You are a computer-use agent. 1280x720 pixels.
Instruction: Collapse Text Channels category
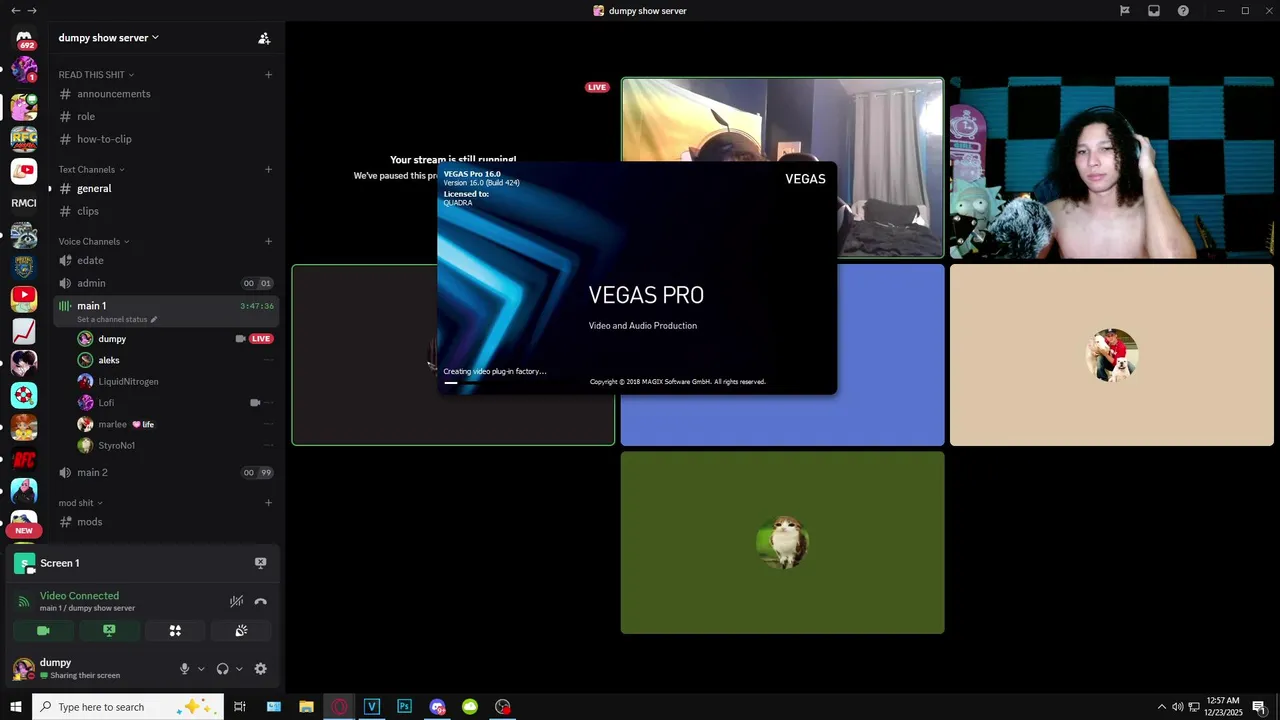[x=91, y=169]
